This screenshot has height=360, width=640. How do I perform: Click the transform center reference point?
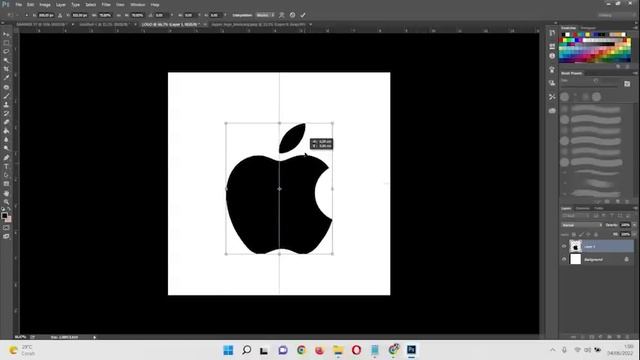coord(279,189)
